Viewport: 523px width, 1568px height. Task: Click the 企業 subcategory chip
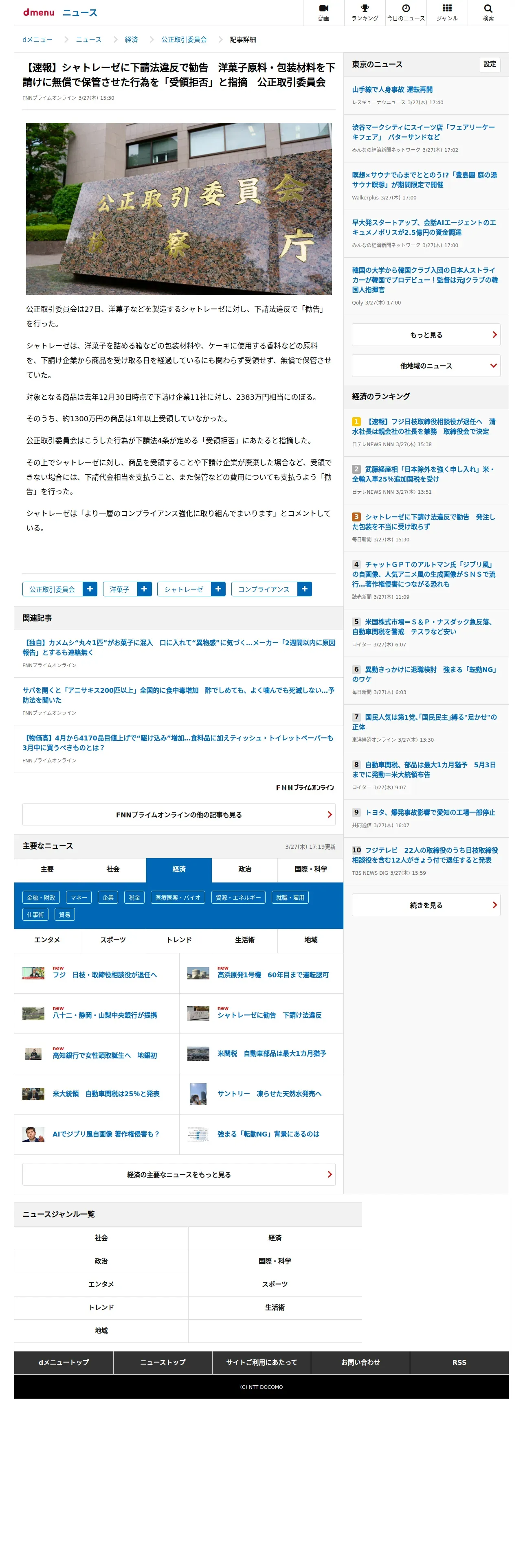[108, 897]
